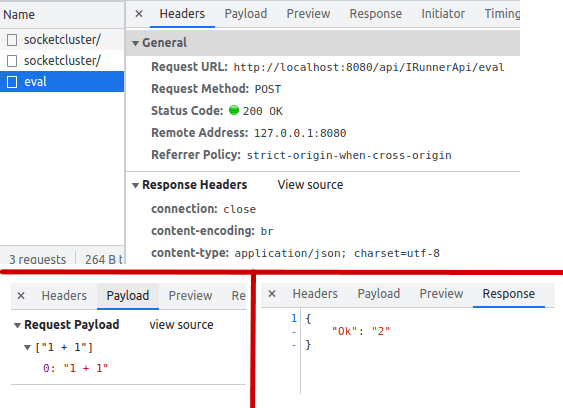The width and height of the screenshot is (563, 408).
Task: Tick the second socketcluster/ request checkbox
Action: 12,61
